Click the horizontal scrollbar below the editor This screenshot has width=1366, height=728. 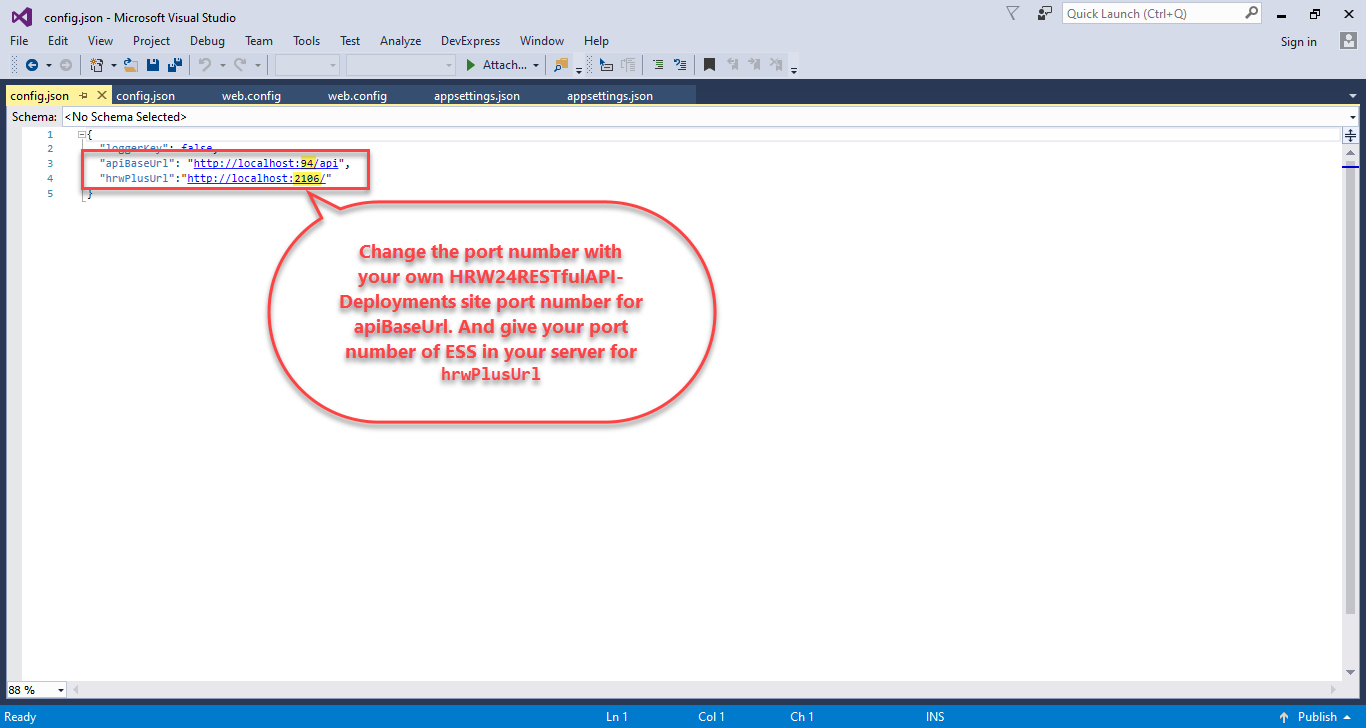(x=700, y=689)
